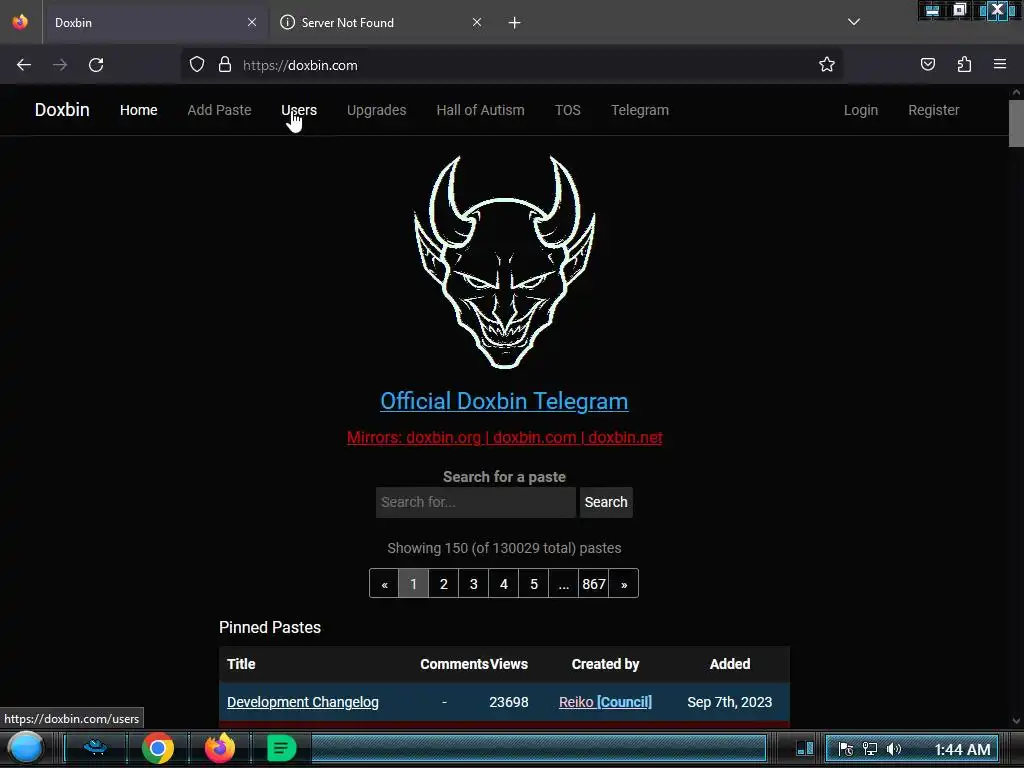1024x768 pixels.
Task: Open the green notes app in taskbar
Action: tap(281, 748)
